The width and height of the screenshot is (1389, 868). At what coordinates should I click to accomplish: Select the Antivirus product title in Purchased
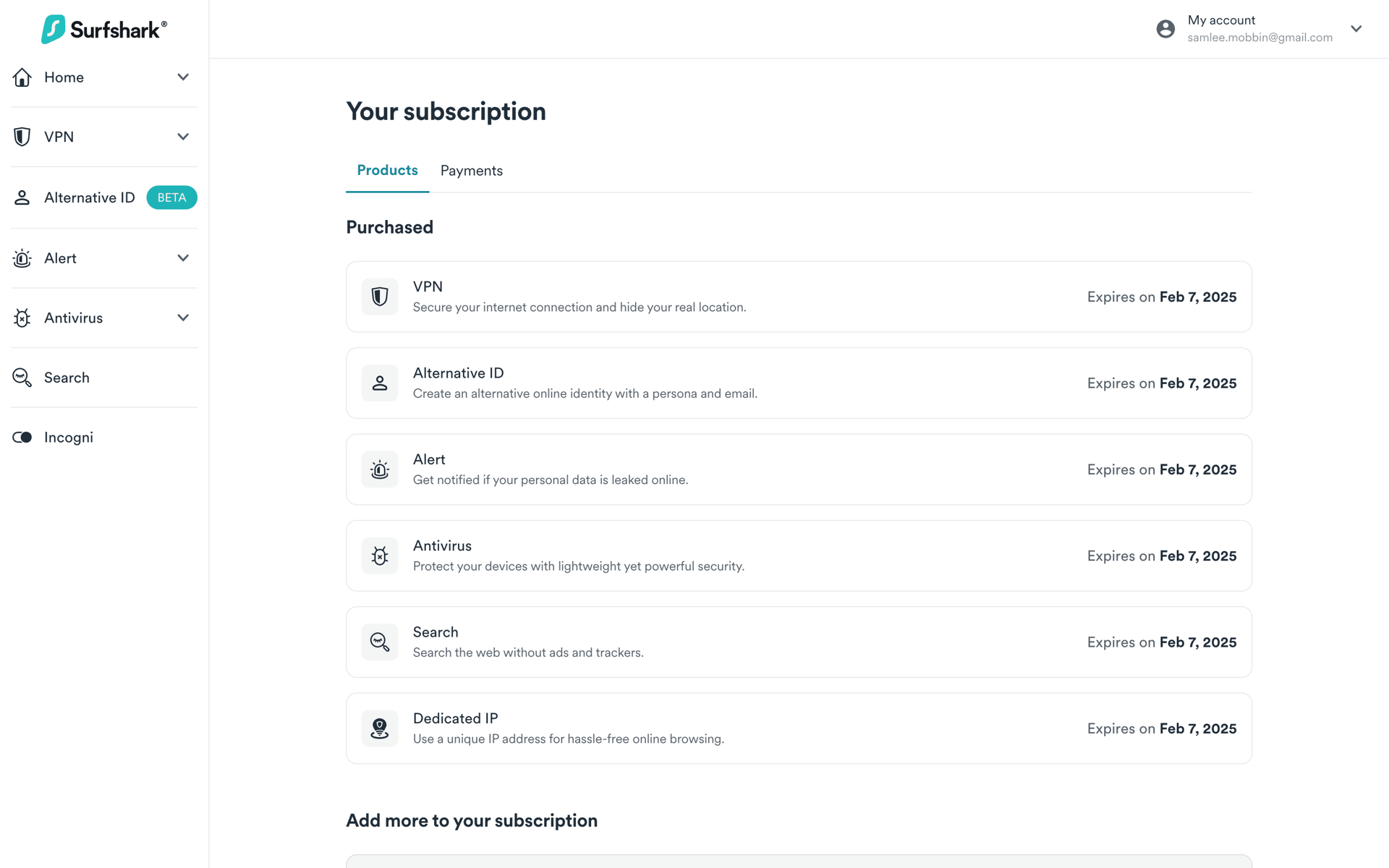[442, 546]
